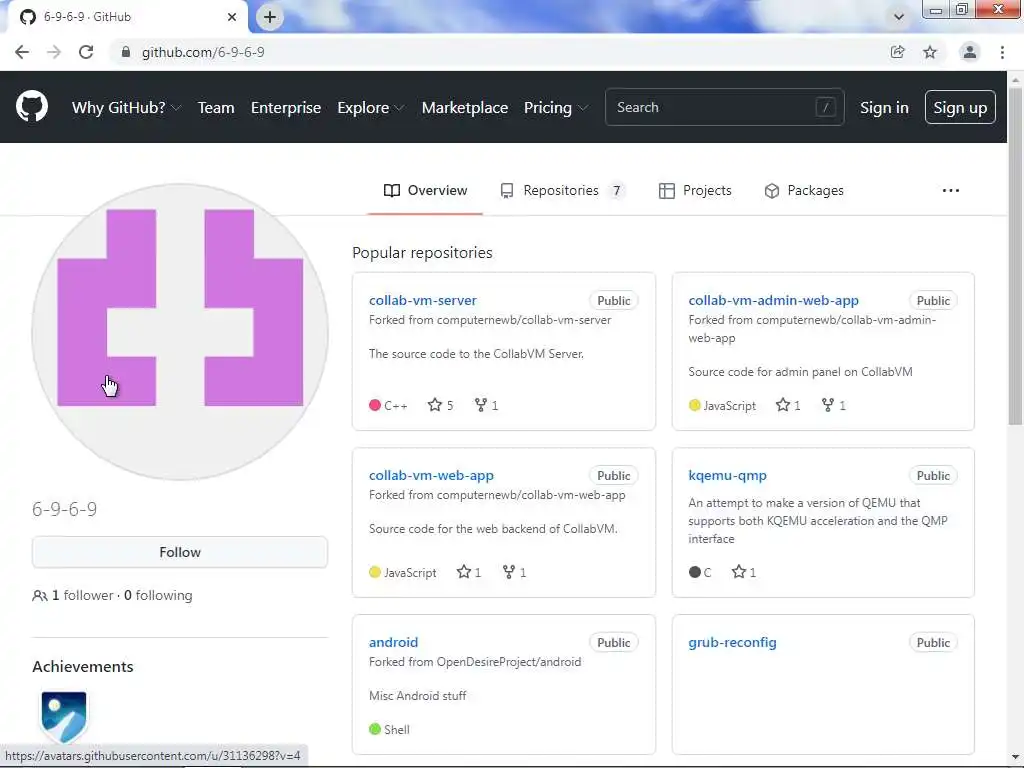Click the pink identicon profile avatar
1024x768 pixels.
pos(180,332)
